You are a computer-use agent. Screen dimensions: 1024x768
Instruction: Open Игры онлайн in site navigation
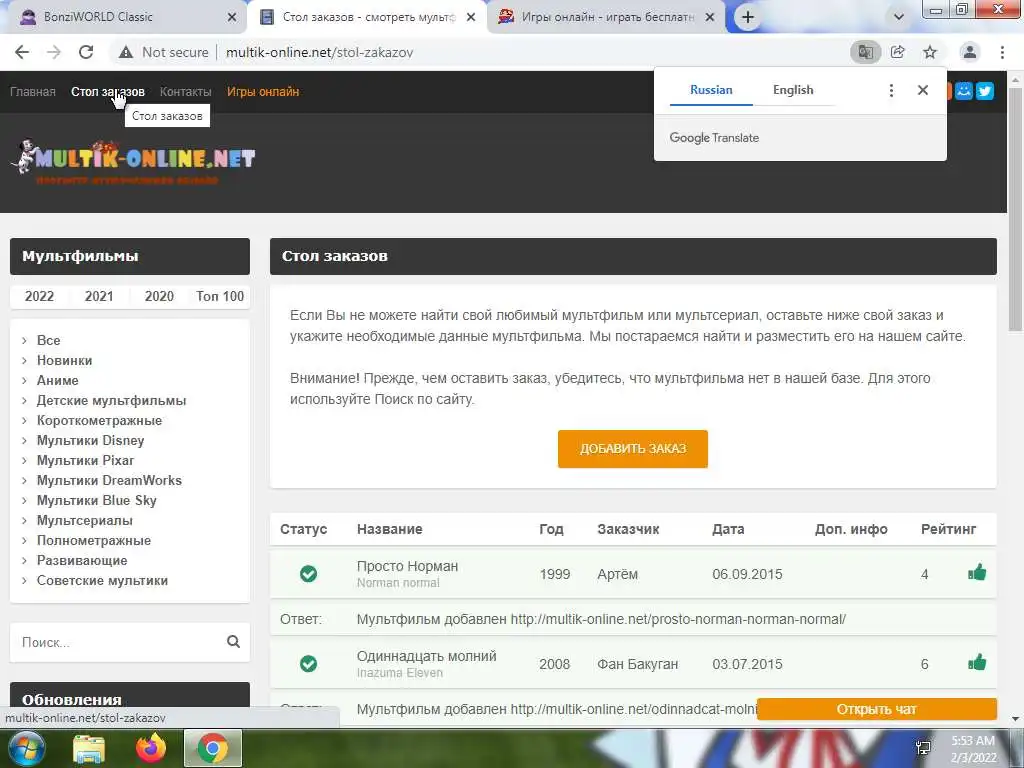coord(263,92)
